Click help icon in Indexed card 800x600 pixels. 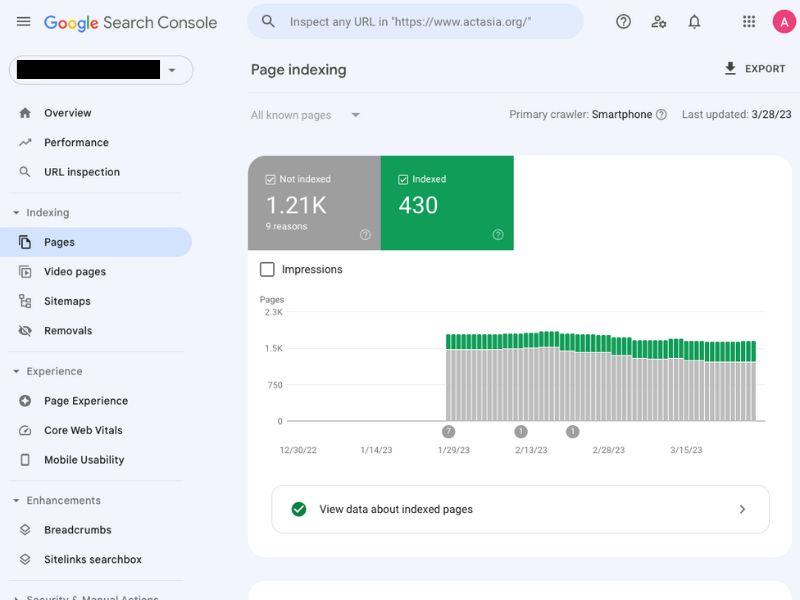click(x=498, y=234)
